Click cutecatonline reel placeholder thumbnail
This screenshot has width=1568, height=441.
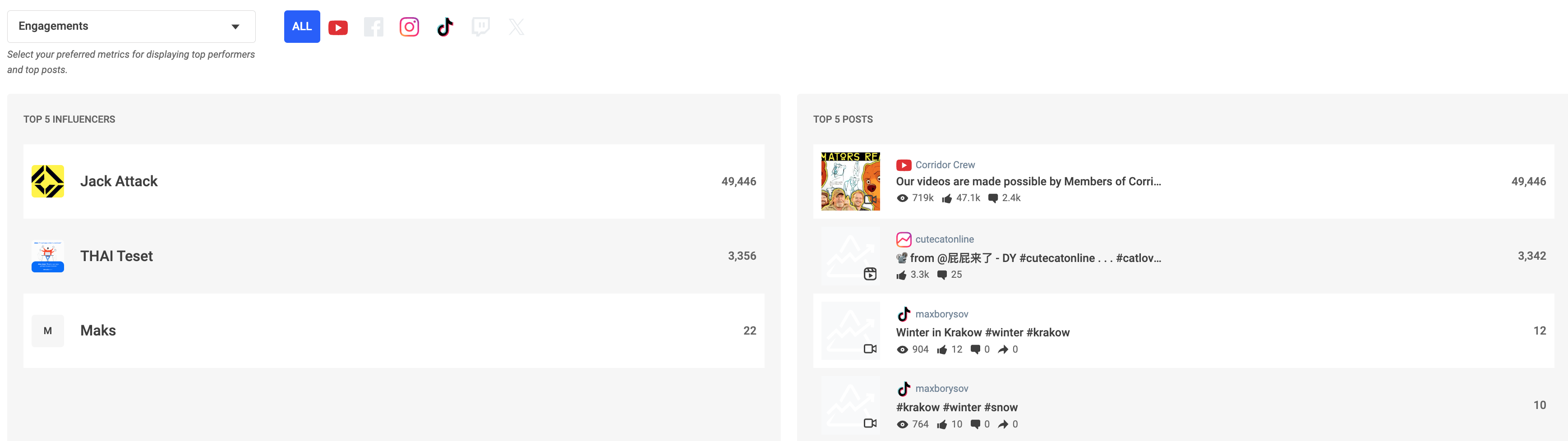[850, 256]
